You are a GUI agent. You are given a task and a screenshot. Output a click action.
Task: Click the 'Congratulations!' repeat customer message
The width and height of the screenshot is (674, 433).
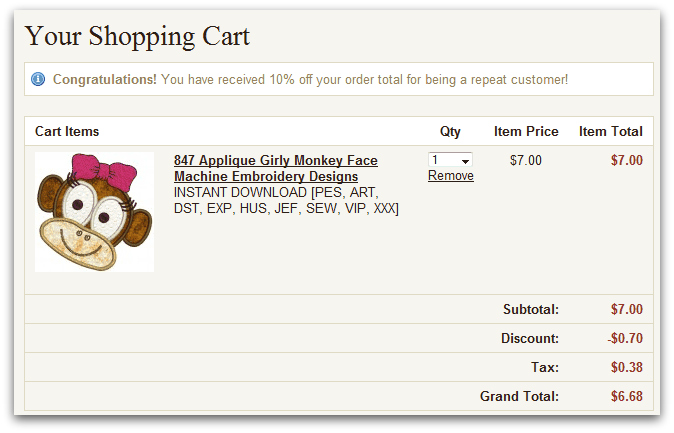click(310, 79)
